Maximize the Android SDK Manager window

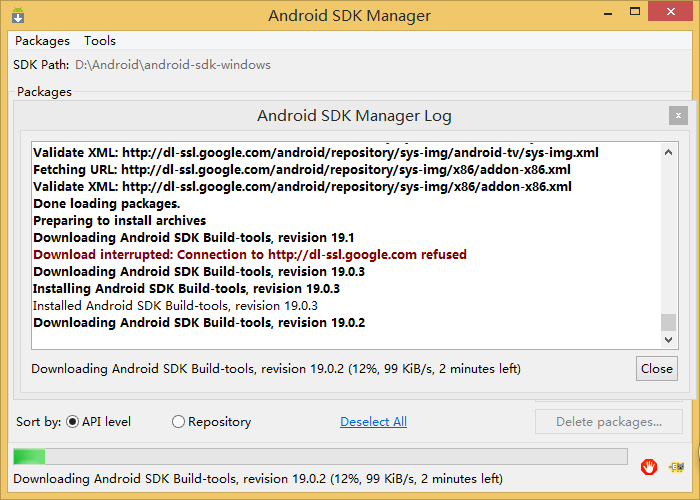point(635,12)
